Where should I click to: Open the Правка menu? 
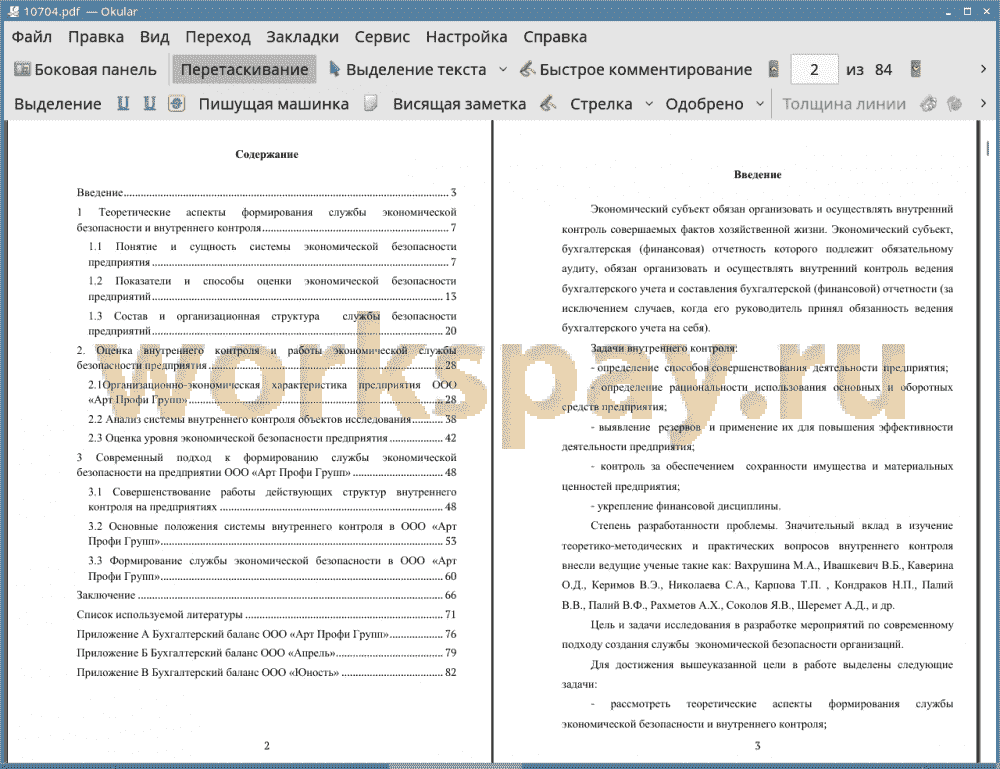click(96, 37)
